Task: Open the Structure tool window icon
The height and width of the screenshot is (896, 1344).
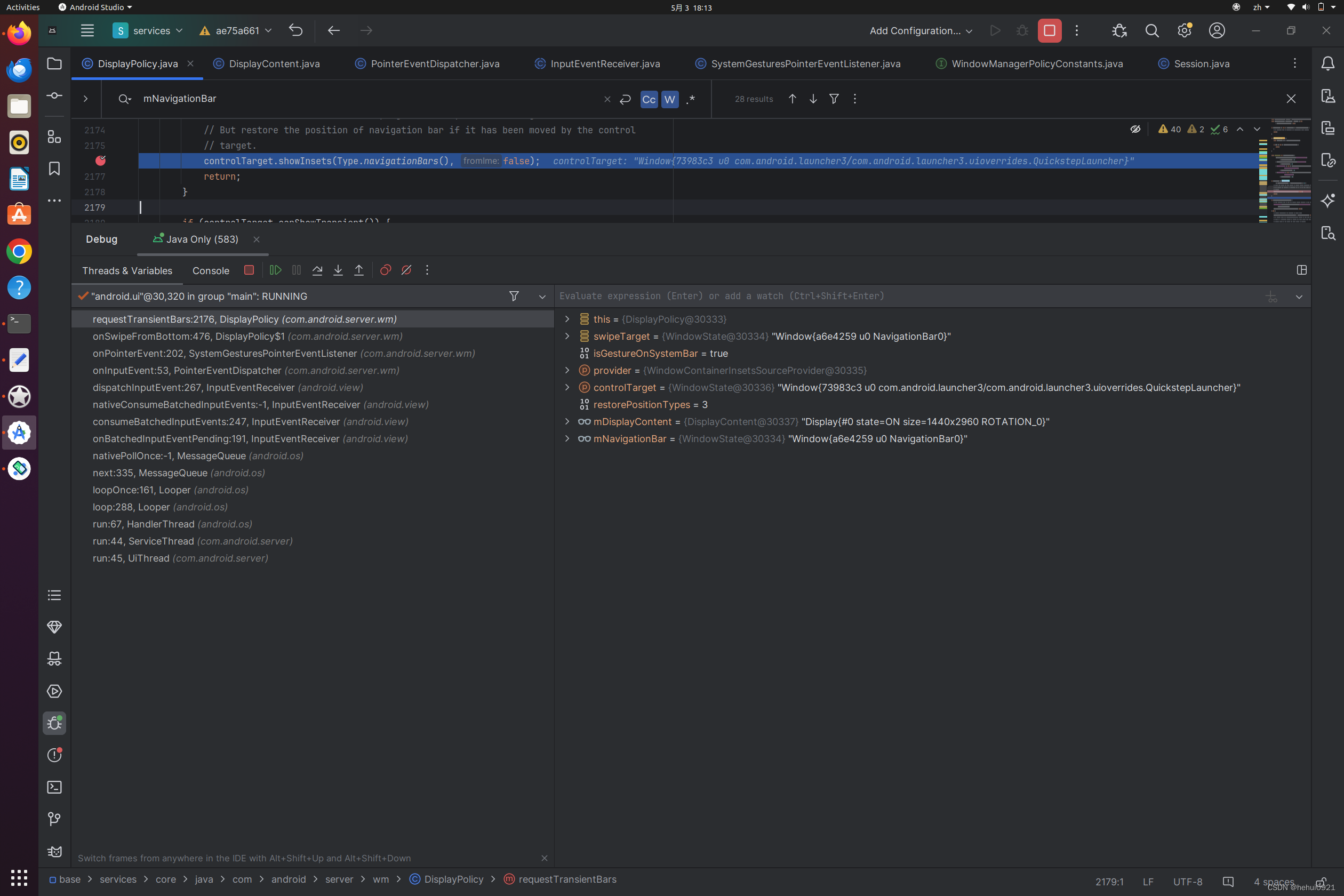Action: [54, 137]
